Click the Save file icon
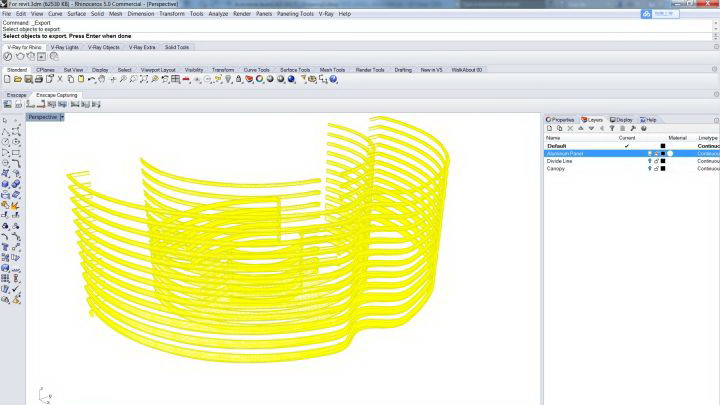Viewport: 720px width, 405px height. point(28,79)
